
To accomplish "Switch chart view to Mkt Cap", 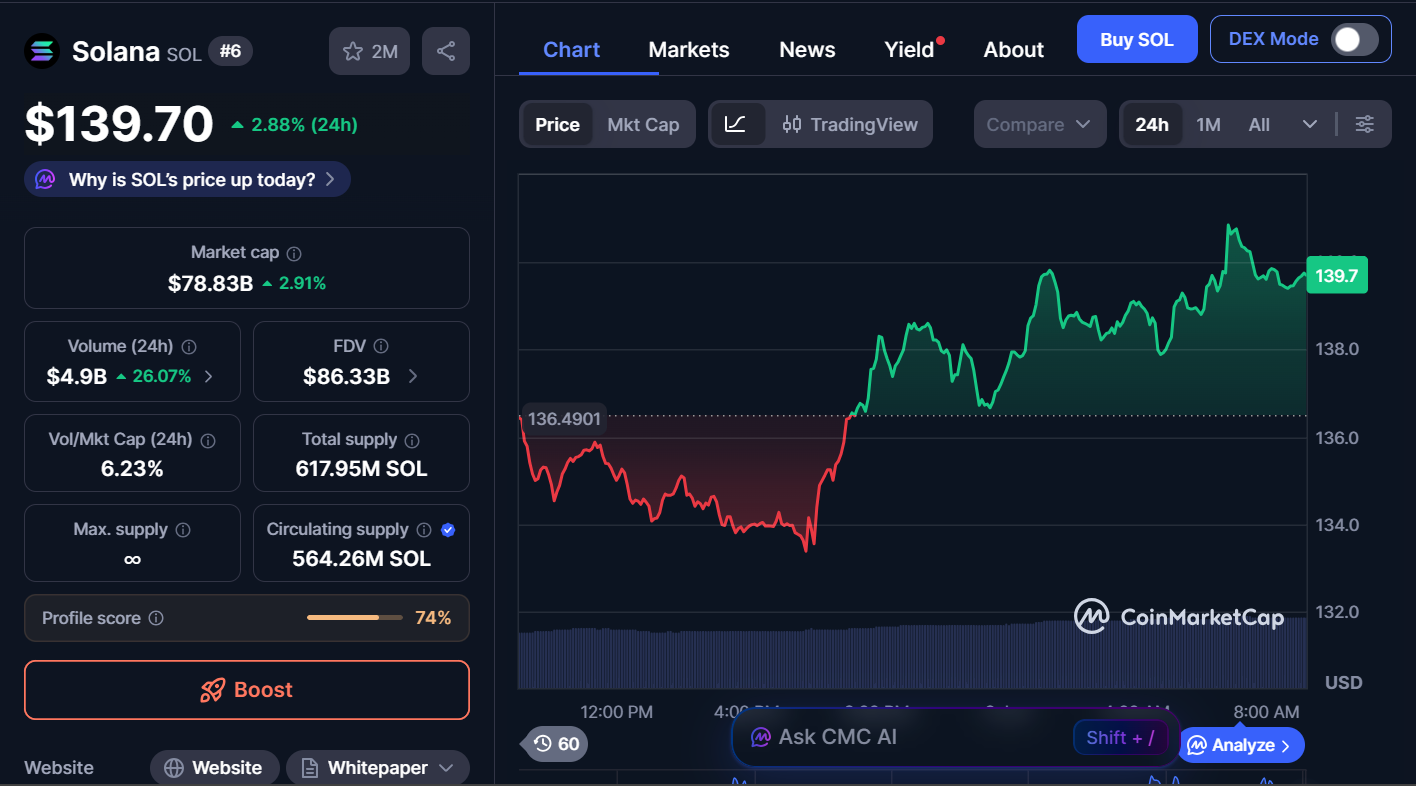I will point(643,124).
